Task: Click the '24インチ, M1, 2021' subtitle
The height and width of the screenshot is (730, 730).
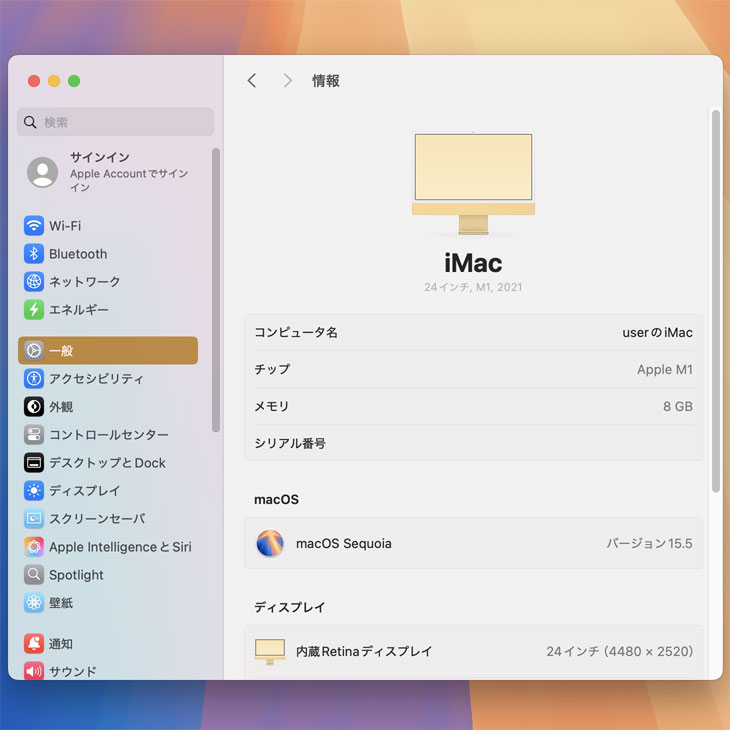Action: coord(473,287)
